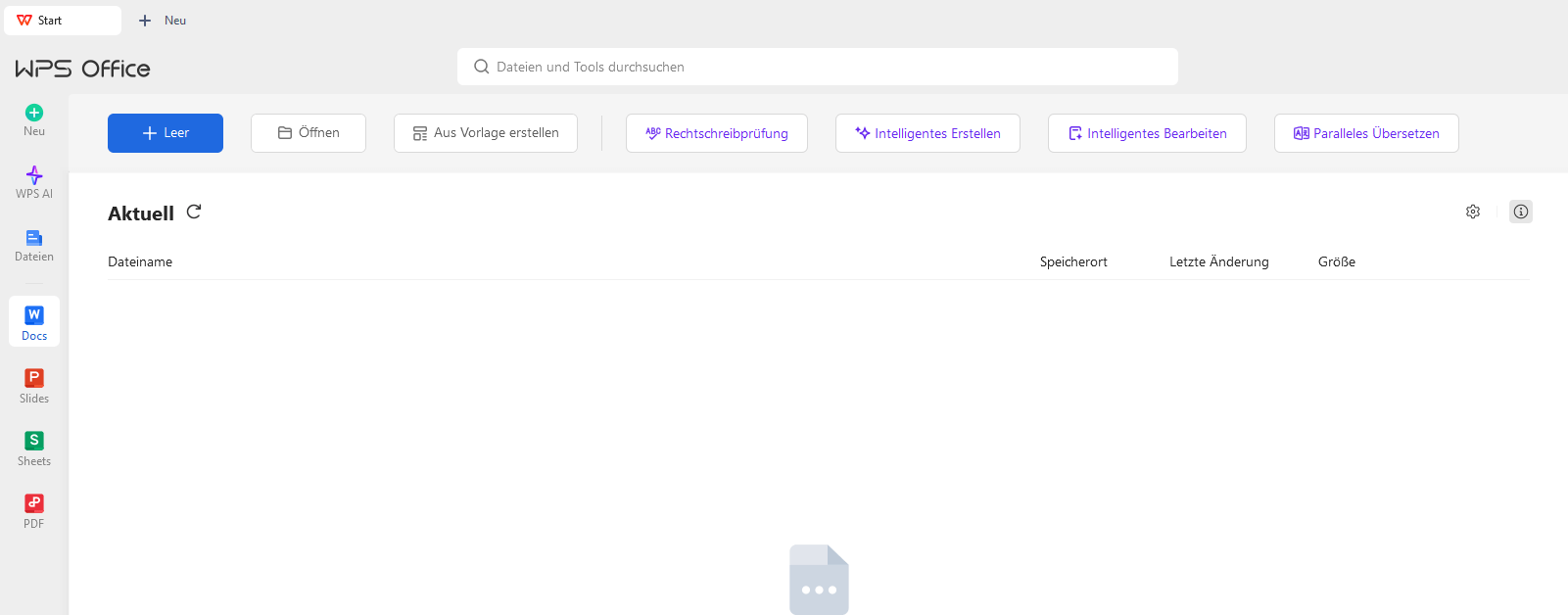Open a new tab with Neu
The width and height of the screenshot is (1568, 615).
(x=163, y=20)
